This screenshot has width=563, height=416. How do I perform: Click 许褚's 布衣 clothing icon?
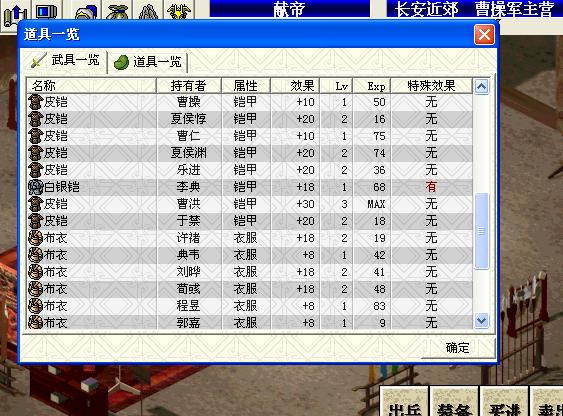pos(36,238)
